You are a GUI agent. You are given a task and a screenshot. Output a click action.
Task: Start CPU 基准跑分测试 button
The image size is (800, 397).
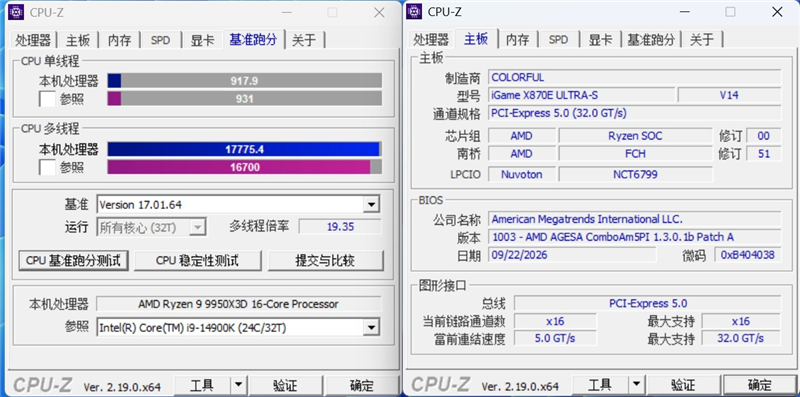(73, 260)
